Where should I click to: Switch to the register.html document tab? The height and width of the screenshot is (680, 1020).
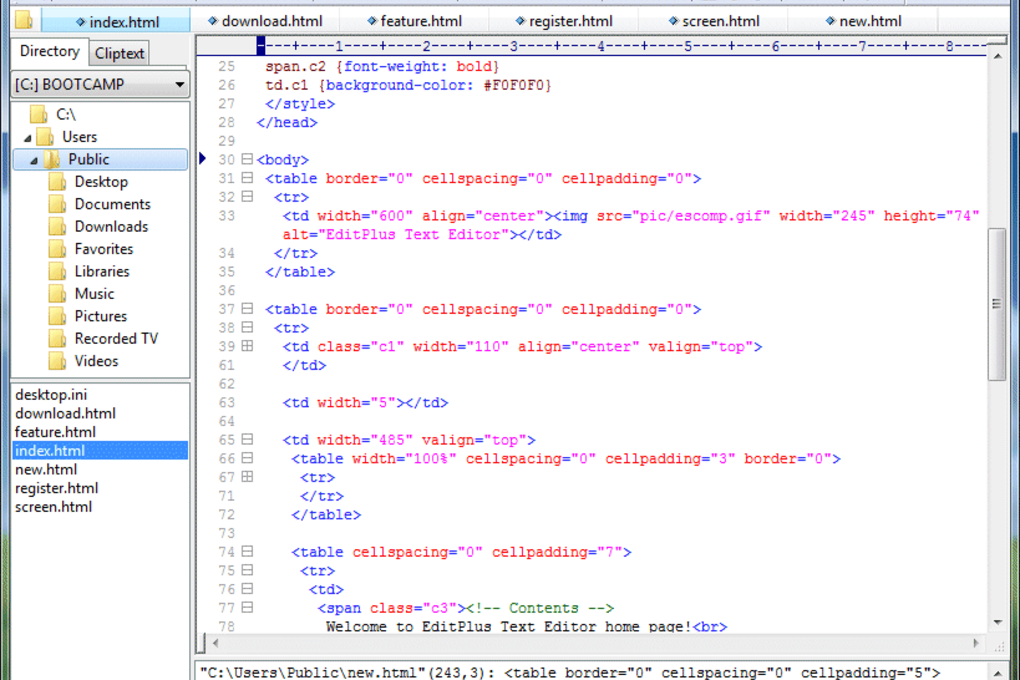563,21
